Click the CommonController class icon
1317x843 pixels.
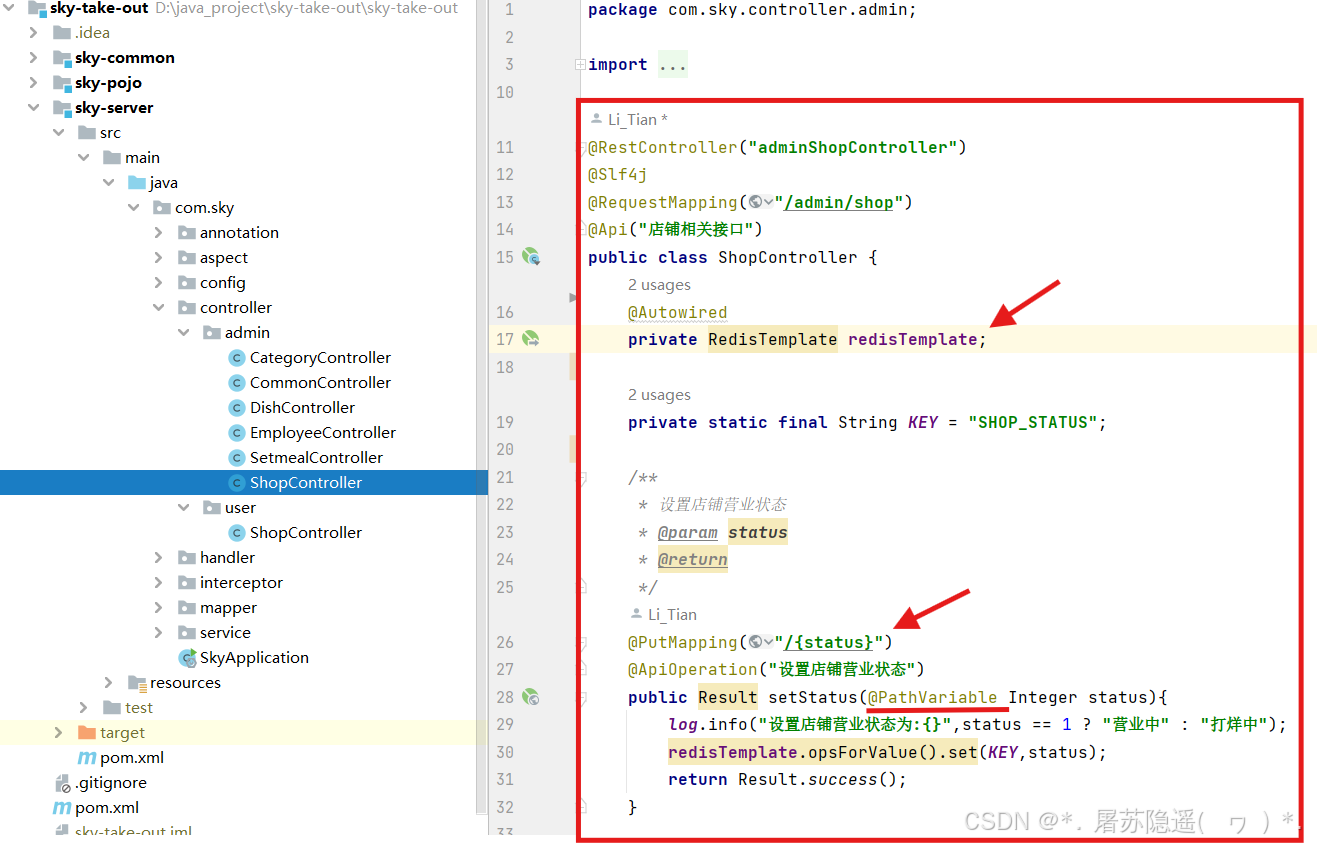click(x=237, y=383)
